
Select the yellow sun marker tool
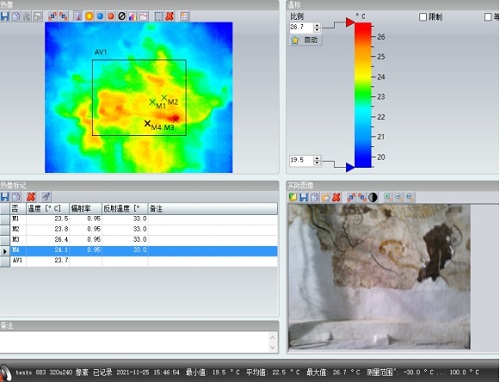89,16
